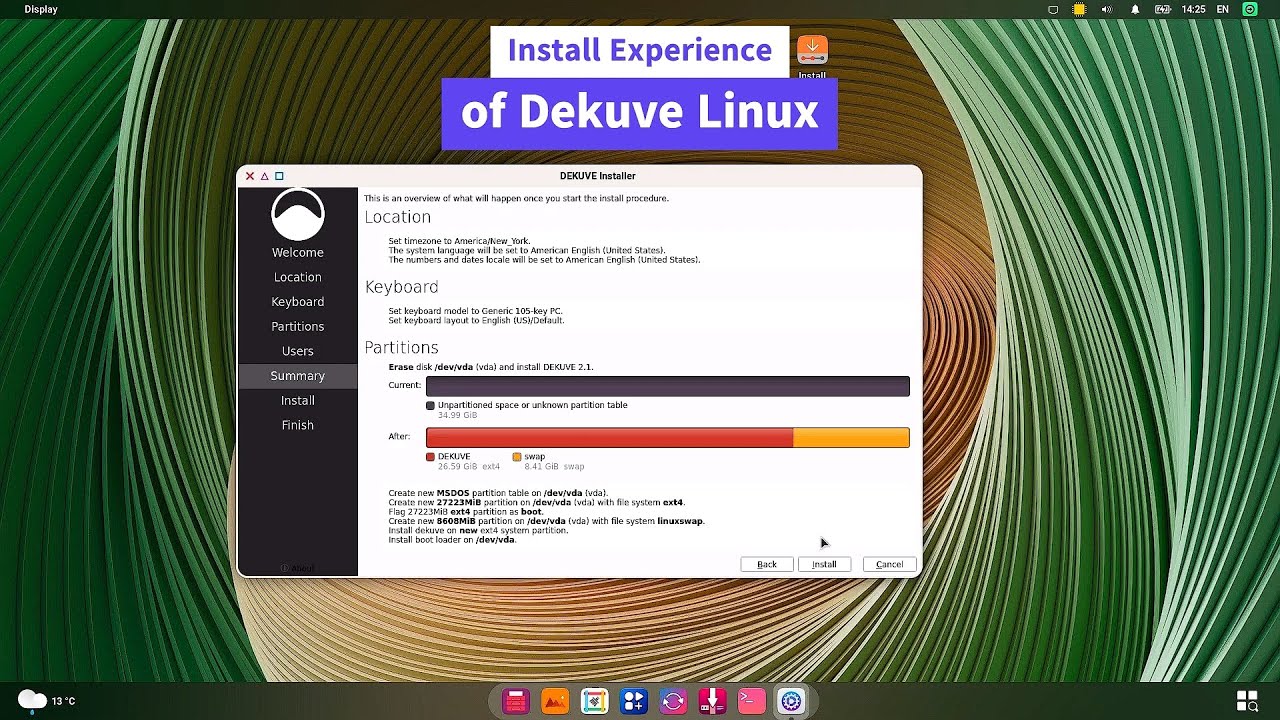Select the Summary step in sidebar
This screenshot has width=1280, height=720.
tap(298, 376)
